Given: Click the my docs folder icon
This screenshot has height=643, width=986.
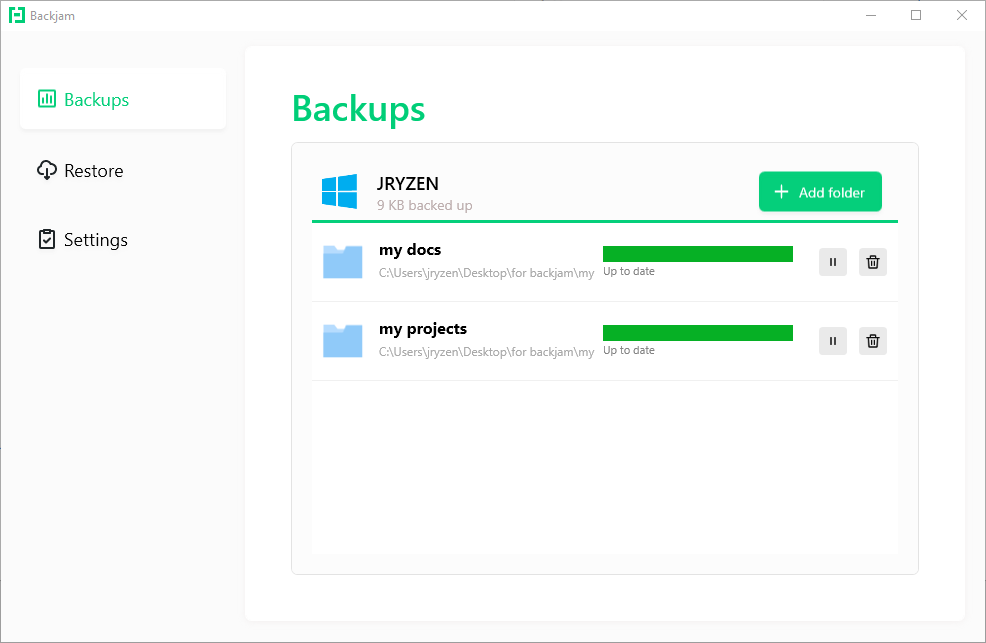Looking at the screenshot, I should (343, 261).
